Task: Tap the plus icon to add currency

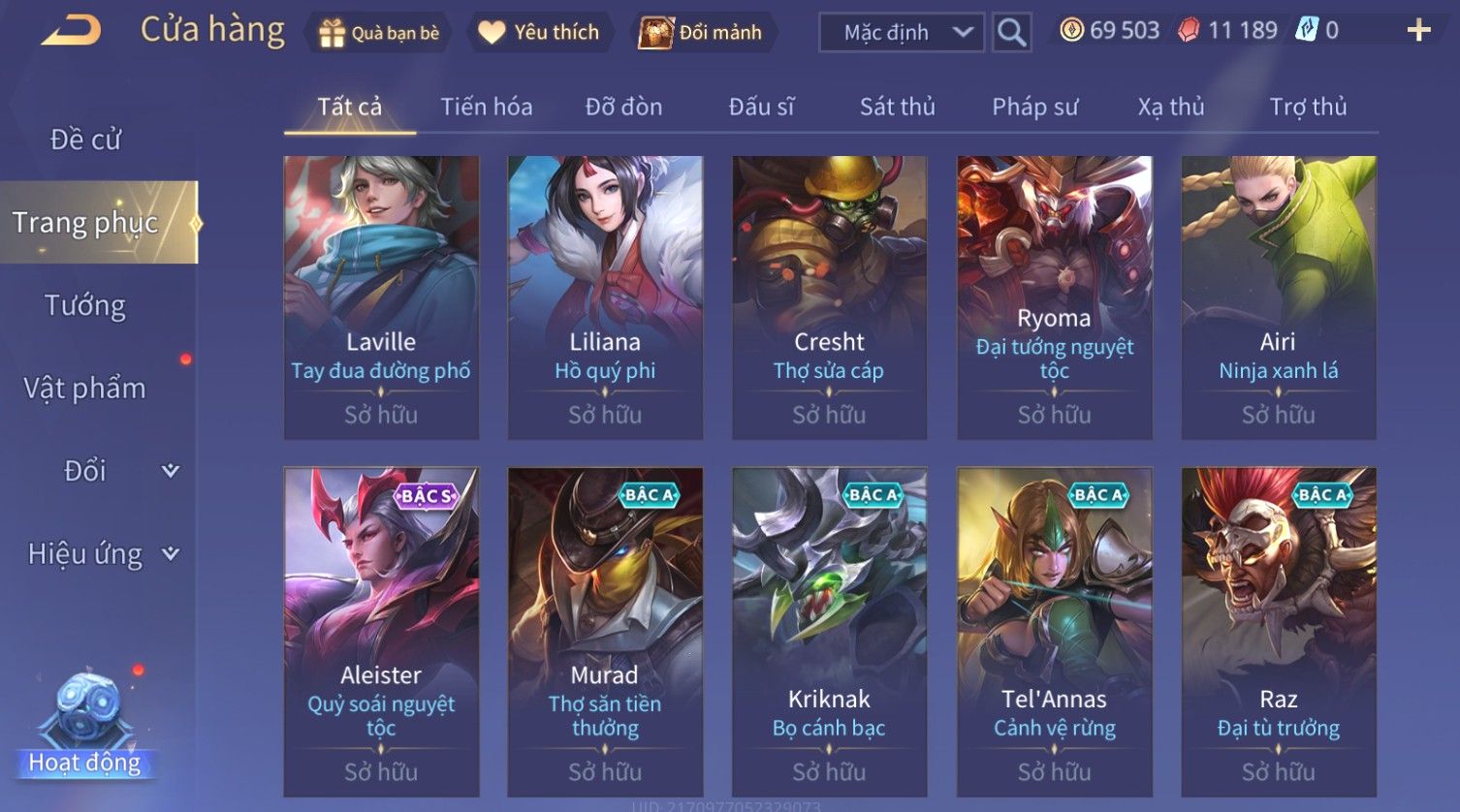Action: click(x=1418, y=31)
